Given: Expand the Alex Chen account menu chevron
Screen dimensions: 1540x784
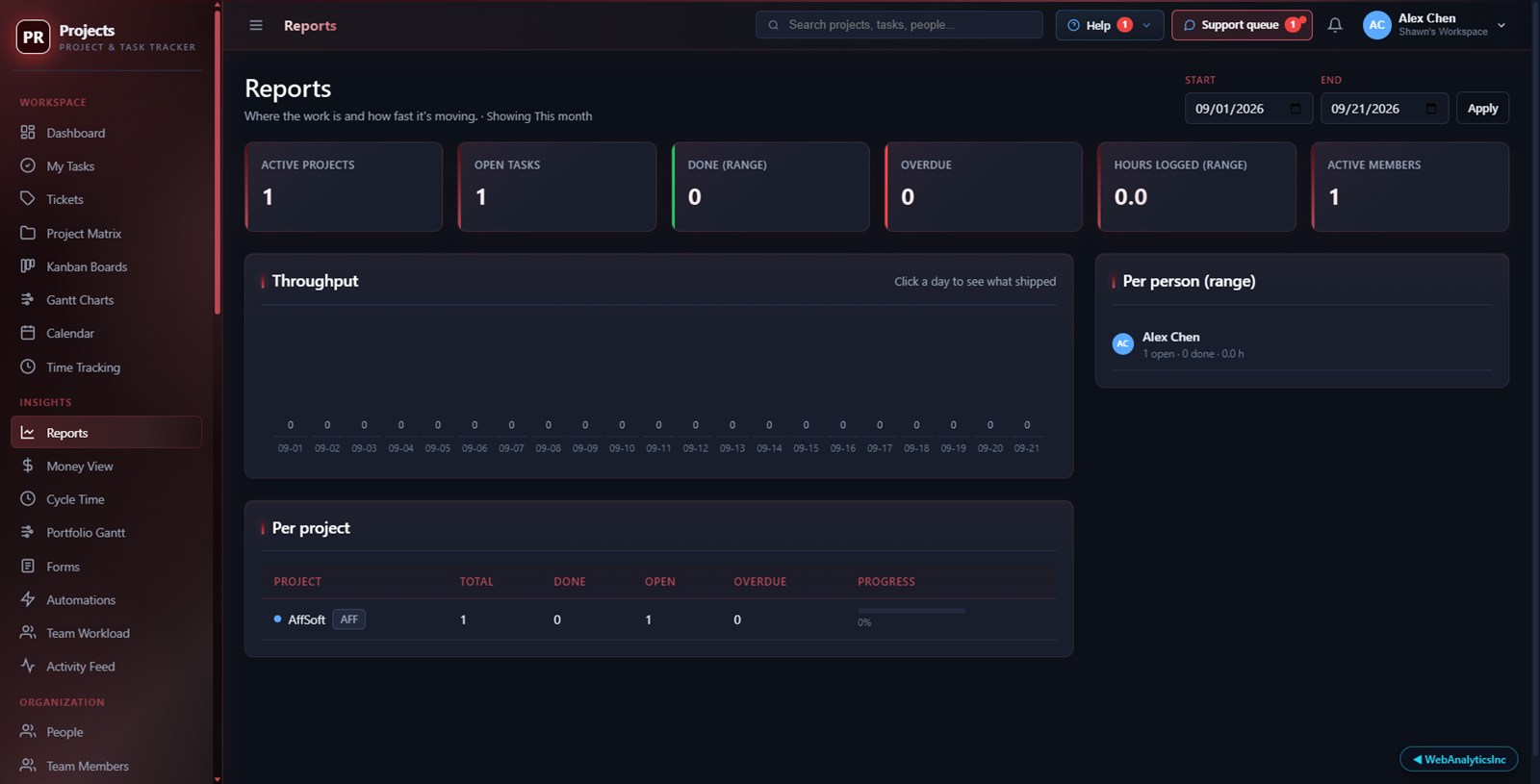Looking at the screenshot, I should tap(1501, 25).
